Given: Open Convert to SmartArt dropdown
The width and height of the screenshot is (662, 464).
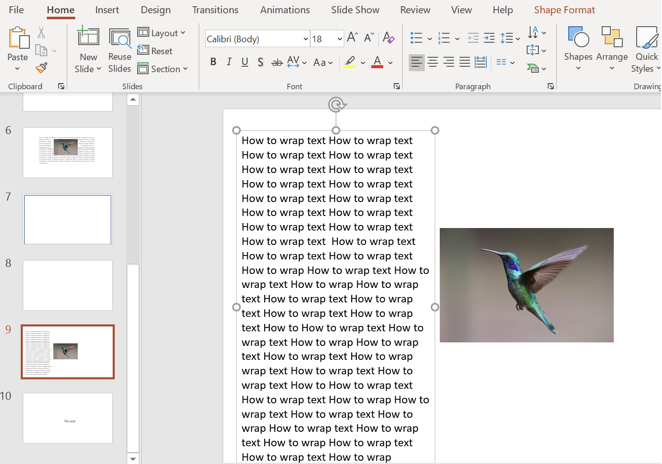Looking at the screenshot, I should [x=537, y=68].
